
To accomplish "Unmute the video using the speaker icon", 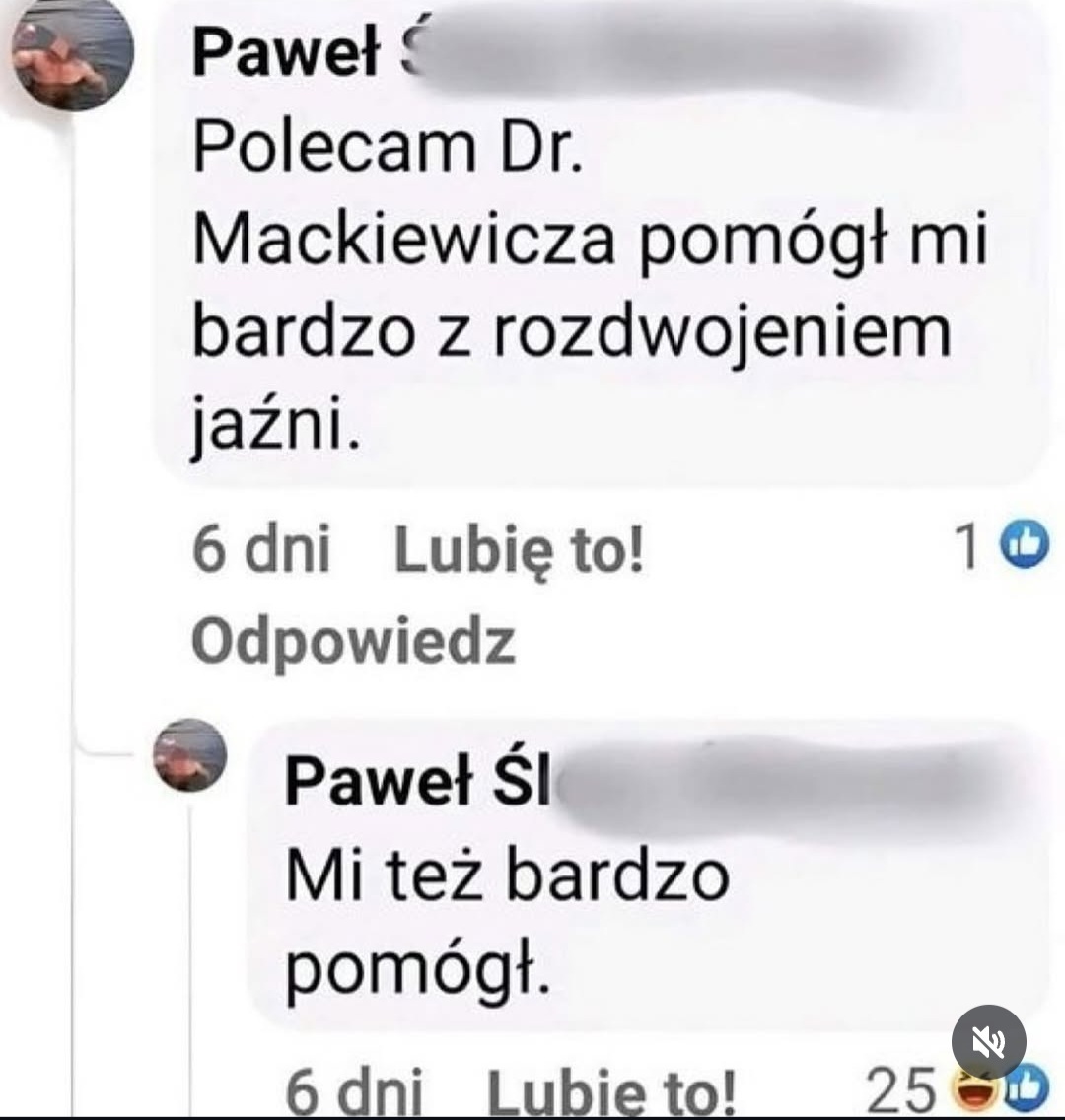I will 988,1041.
